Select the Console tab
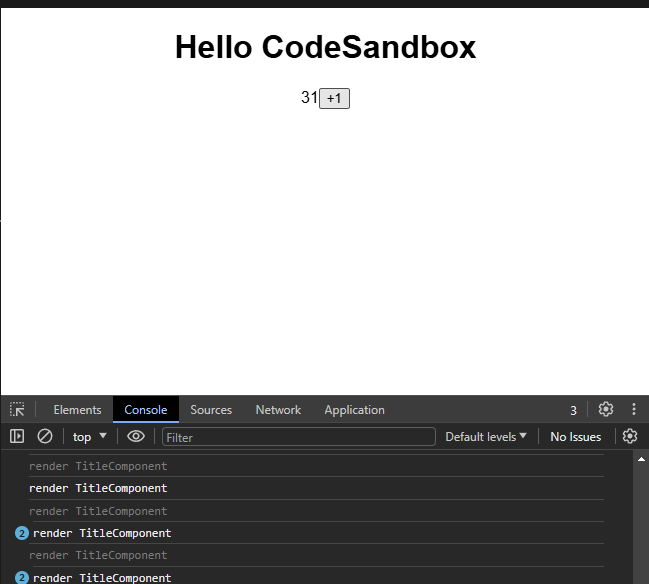This screenshot has width=649, height=584. pyautogui.click(x=146, y=410)
